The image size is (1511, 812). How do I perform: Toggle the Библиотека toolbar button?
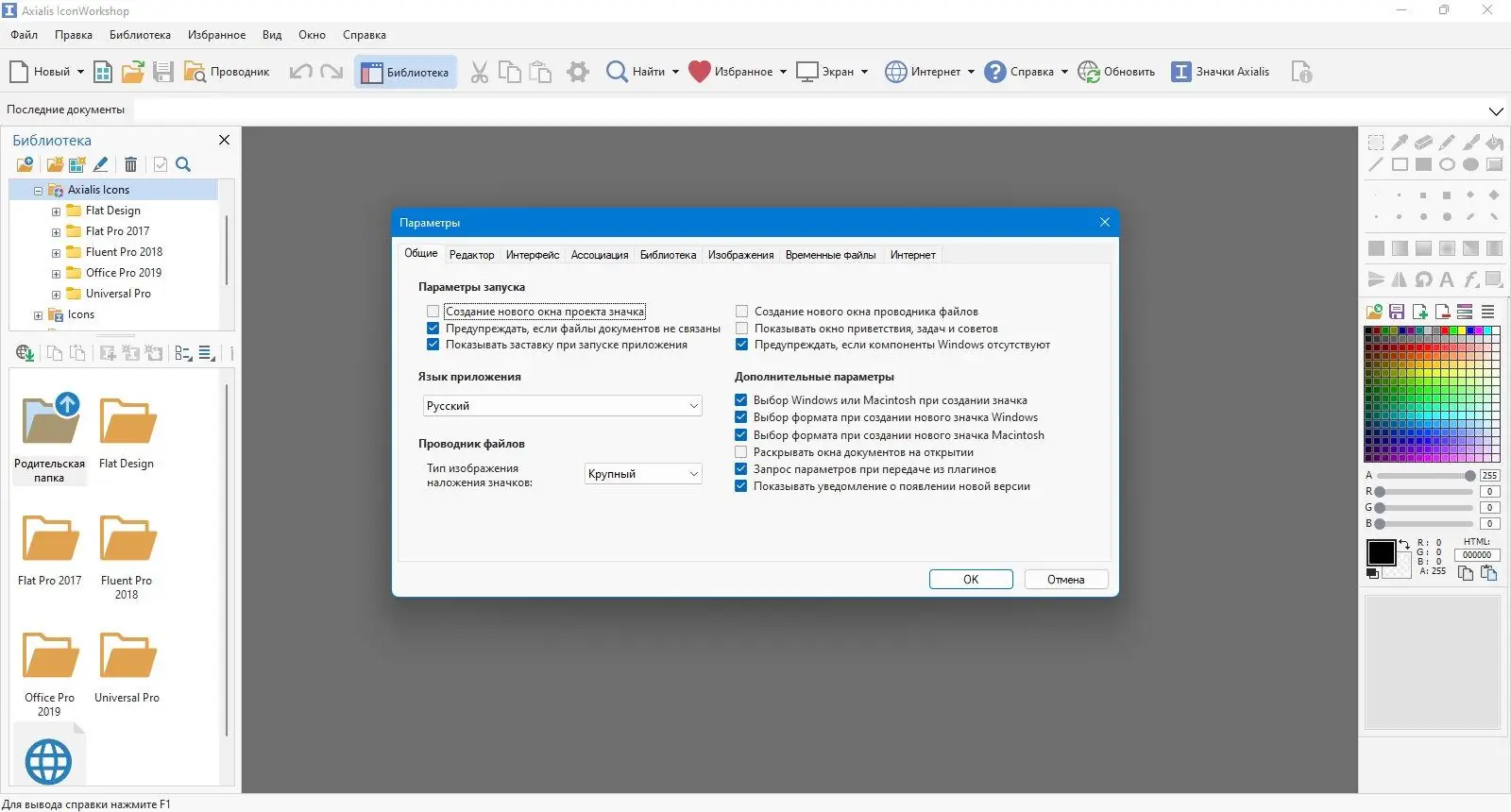[406, 72]
